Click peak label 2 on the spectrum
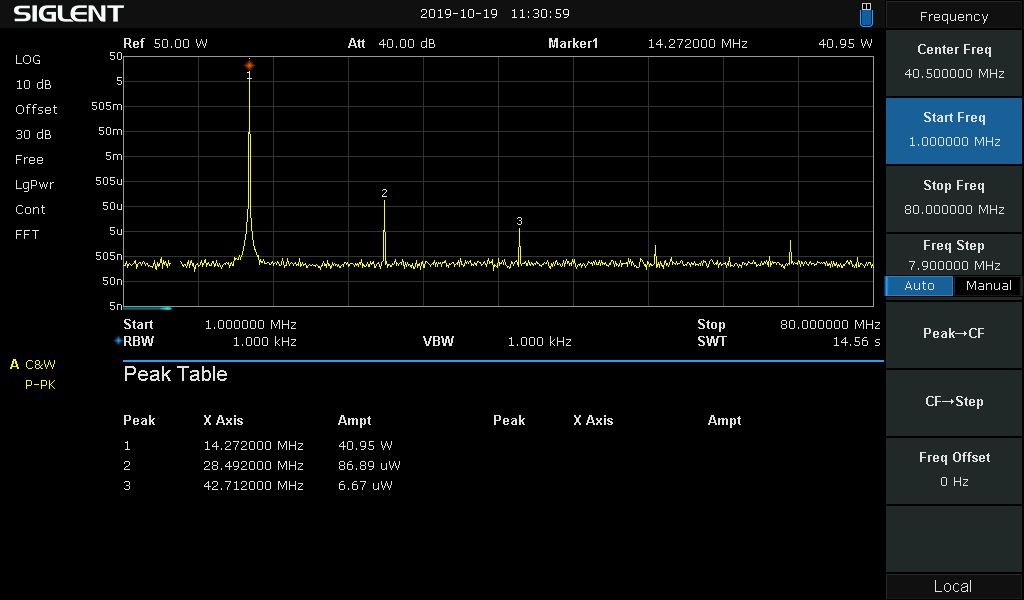1024x600 pixels. click(x=384, y=193)
